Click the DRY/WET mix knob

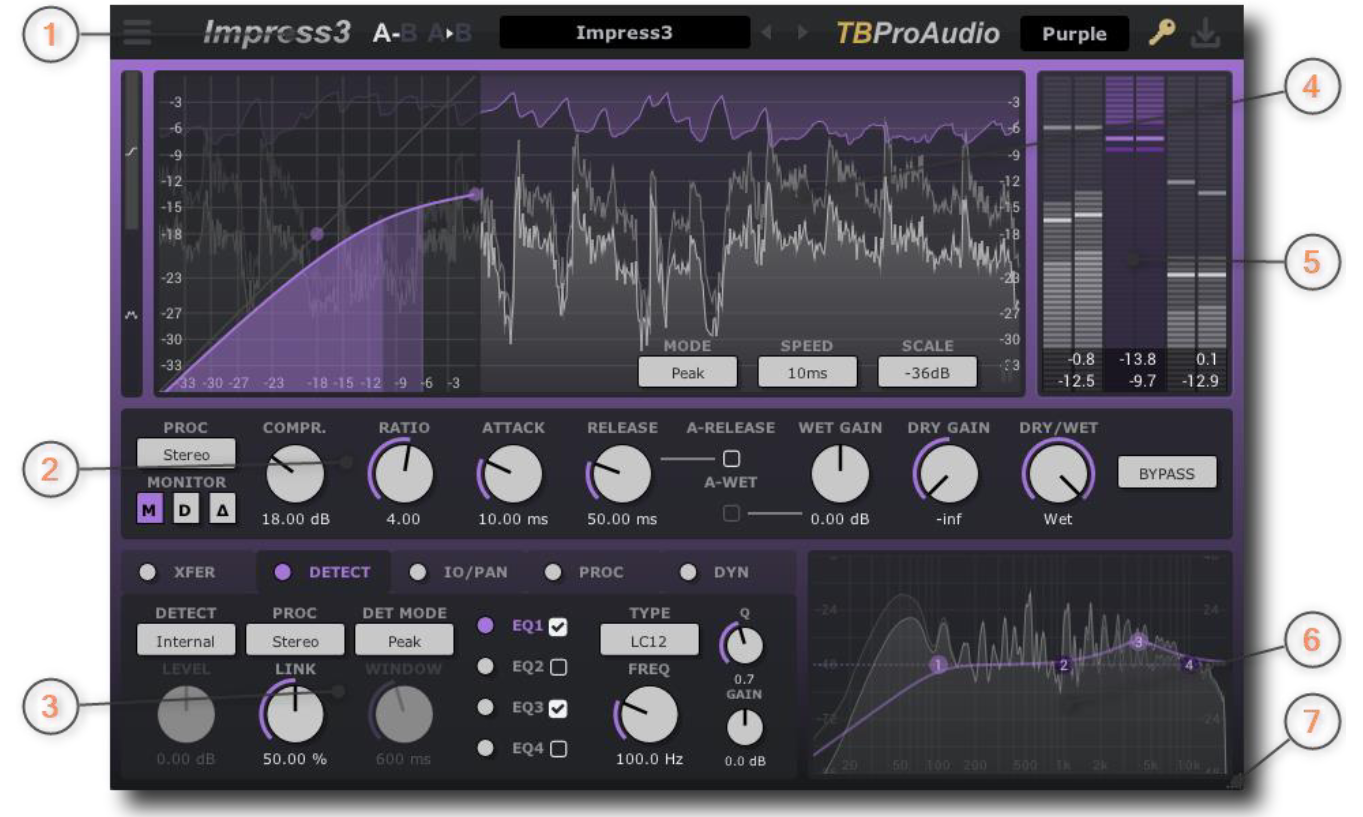click(x=1058, y=473)
